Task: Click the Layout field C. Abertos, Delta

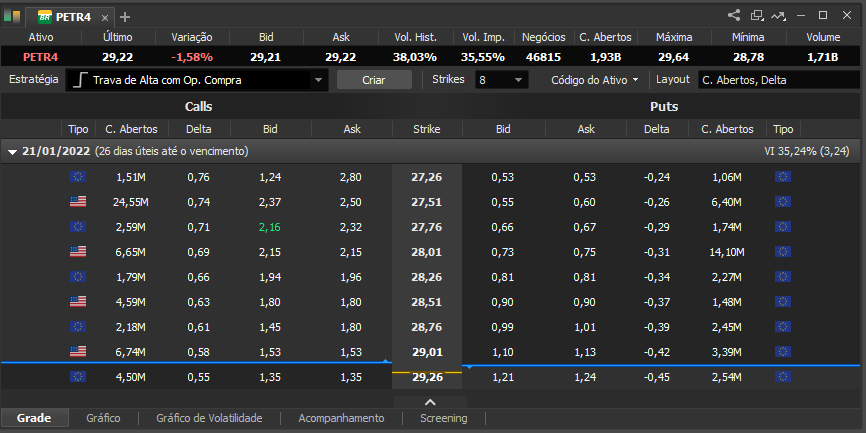Action: point(779,80)
